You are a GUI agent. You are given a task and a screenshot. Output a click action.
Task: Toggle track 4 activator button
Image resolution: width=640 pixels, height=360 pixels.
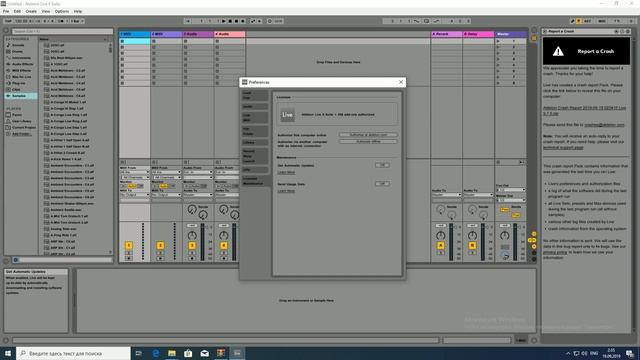coord(224,245)
